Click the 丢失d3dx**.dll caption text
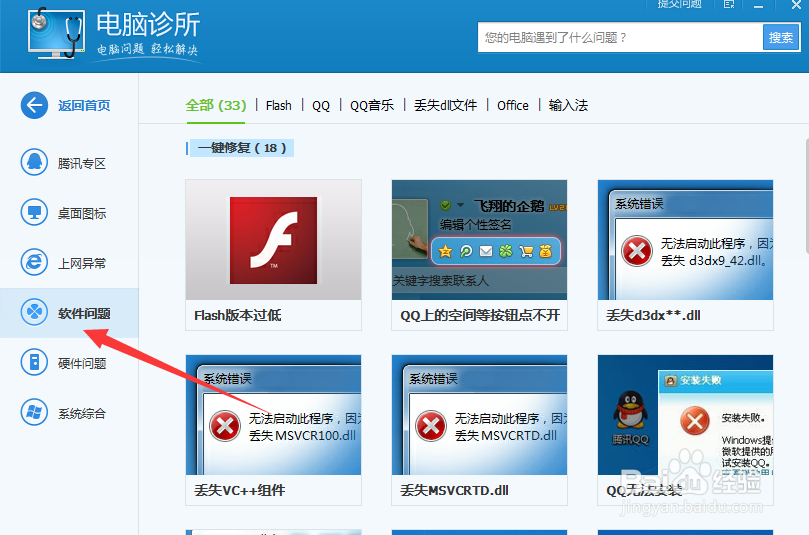The image size is (809, 535). pyautogui.click(x=653, y=315)
